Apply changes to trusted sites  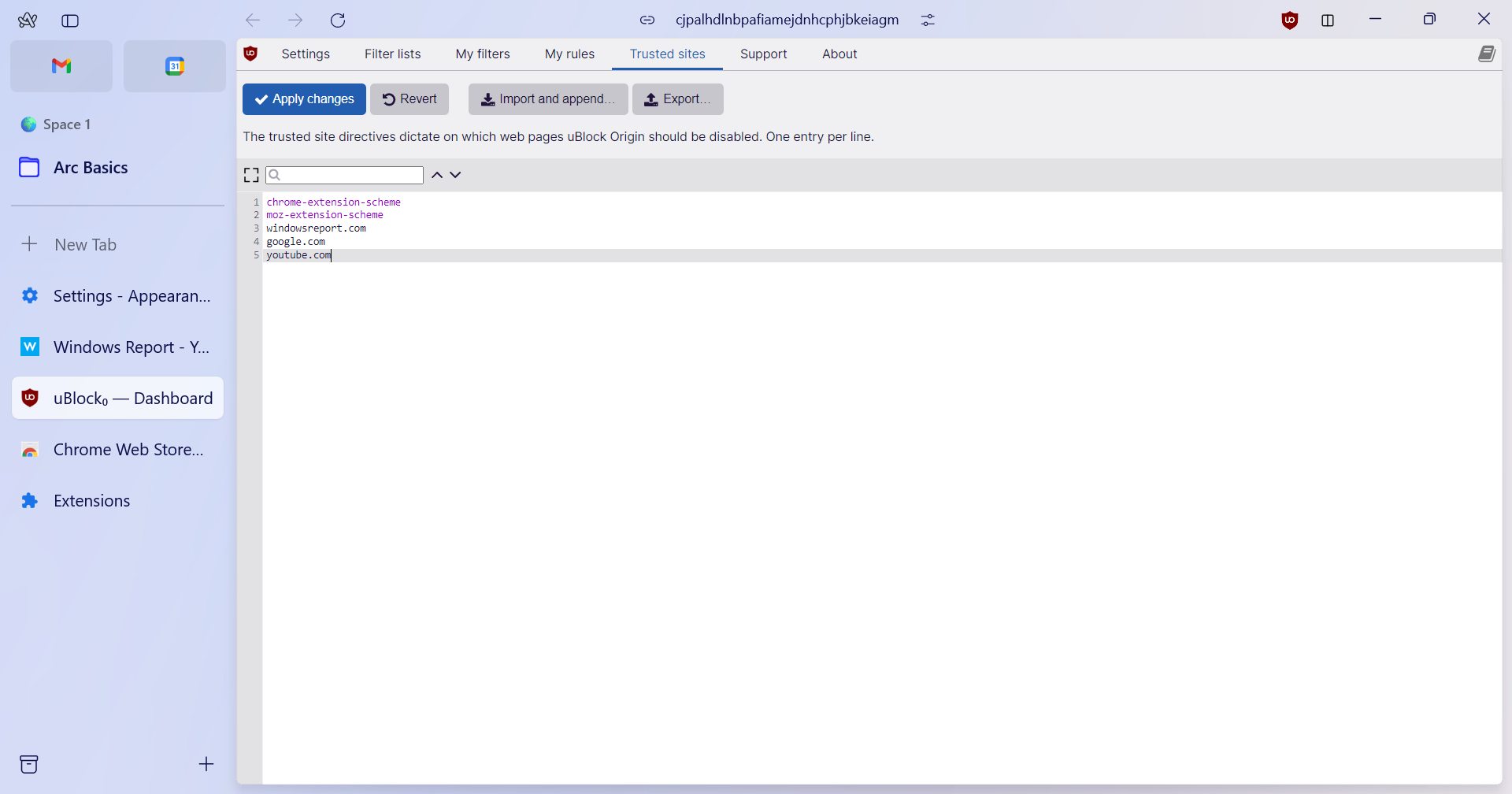[x=304, y=99]
